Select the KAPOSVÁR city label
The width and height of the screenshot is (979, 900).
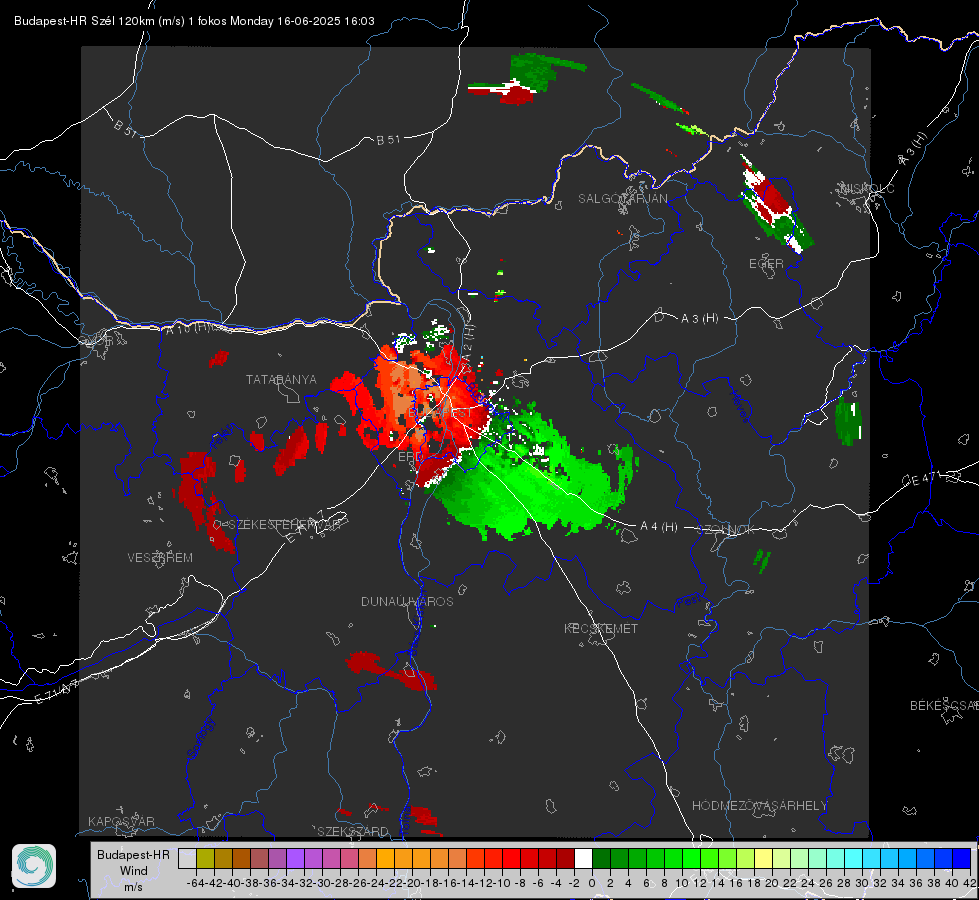pos(121,821)
